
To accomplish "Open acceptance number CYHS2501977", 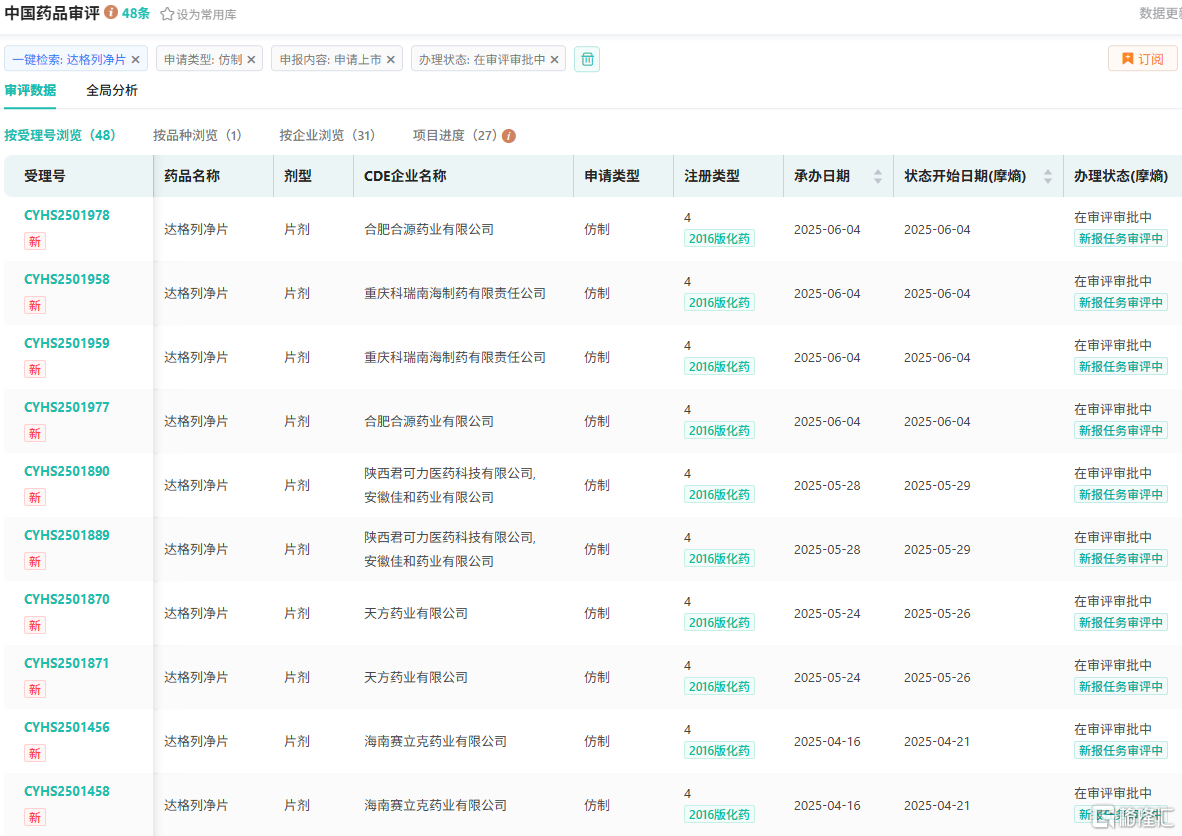I will pyautogui.click(x=67, y=408).
